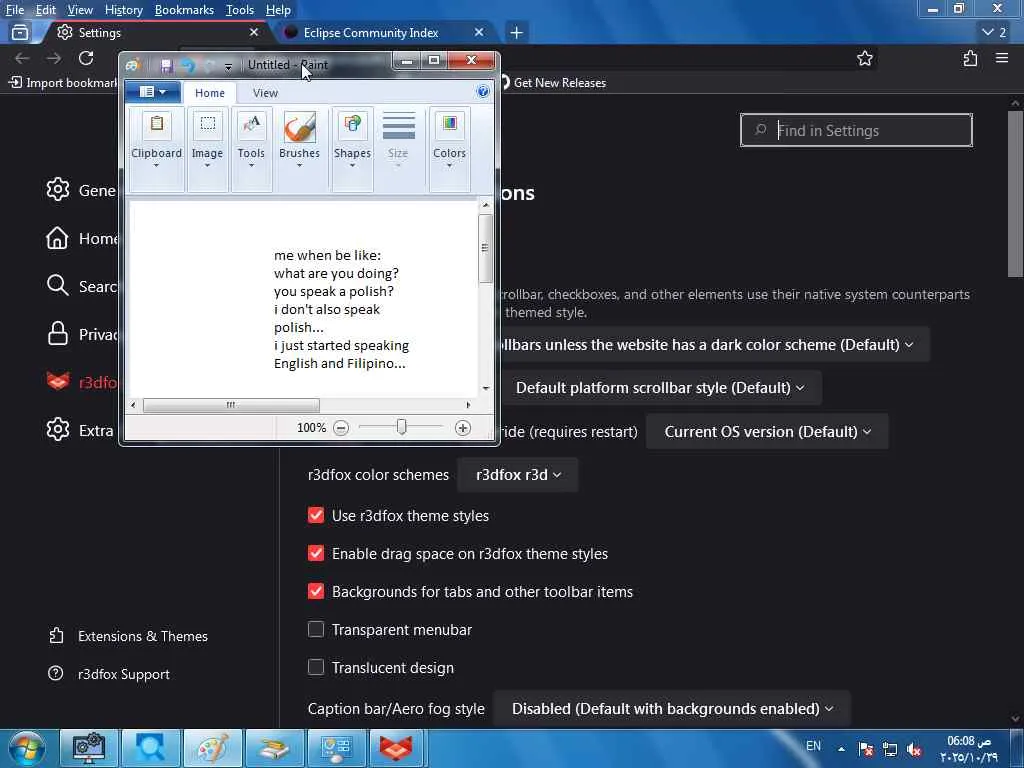Open the Customize Quick Access Toolbar arrow in Paint
Viewport: 1024px width, 768px height.
[228, 66]
